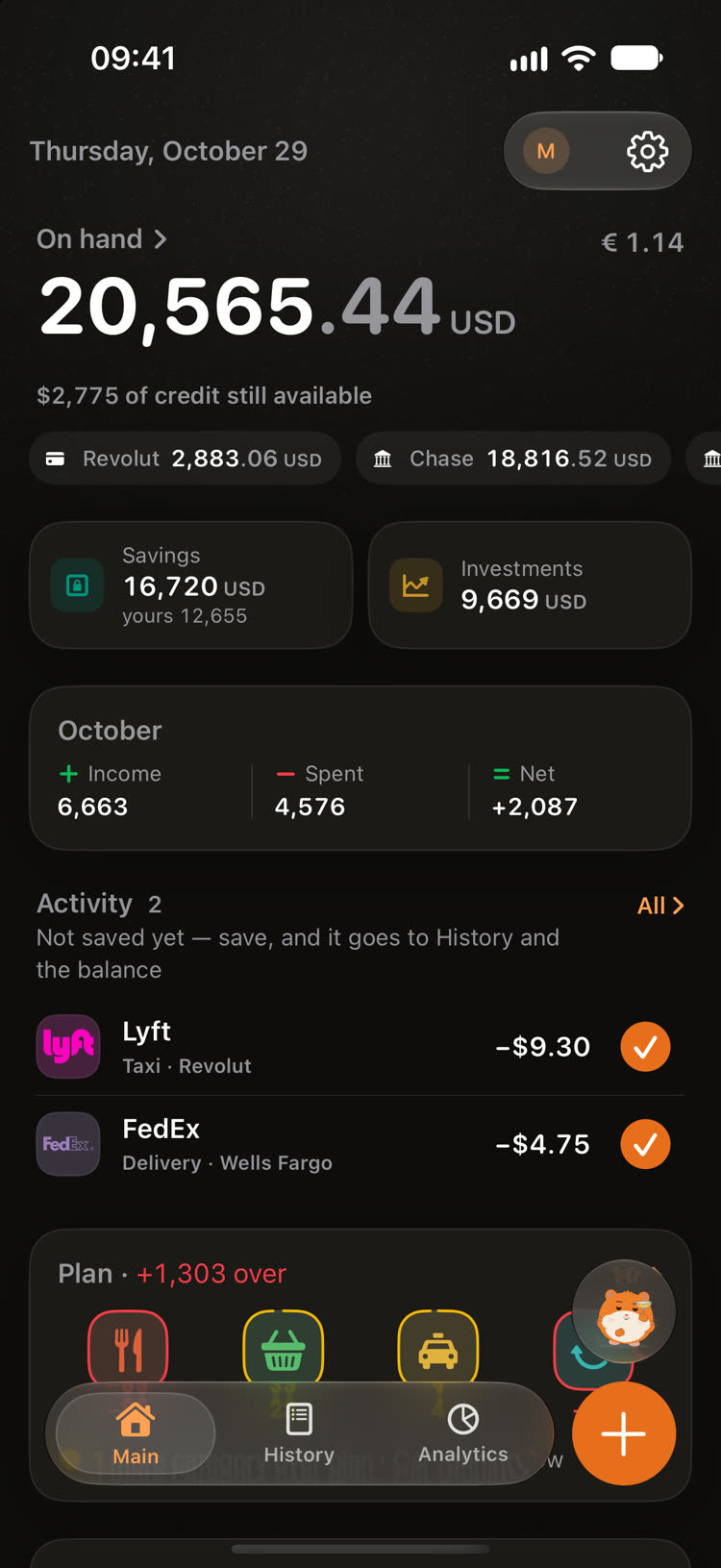Open the Revolut account chip
This screenshot has width=721, height=1568.
[x=185, y=459]
